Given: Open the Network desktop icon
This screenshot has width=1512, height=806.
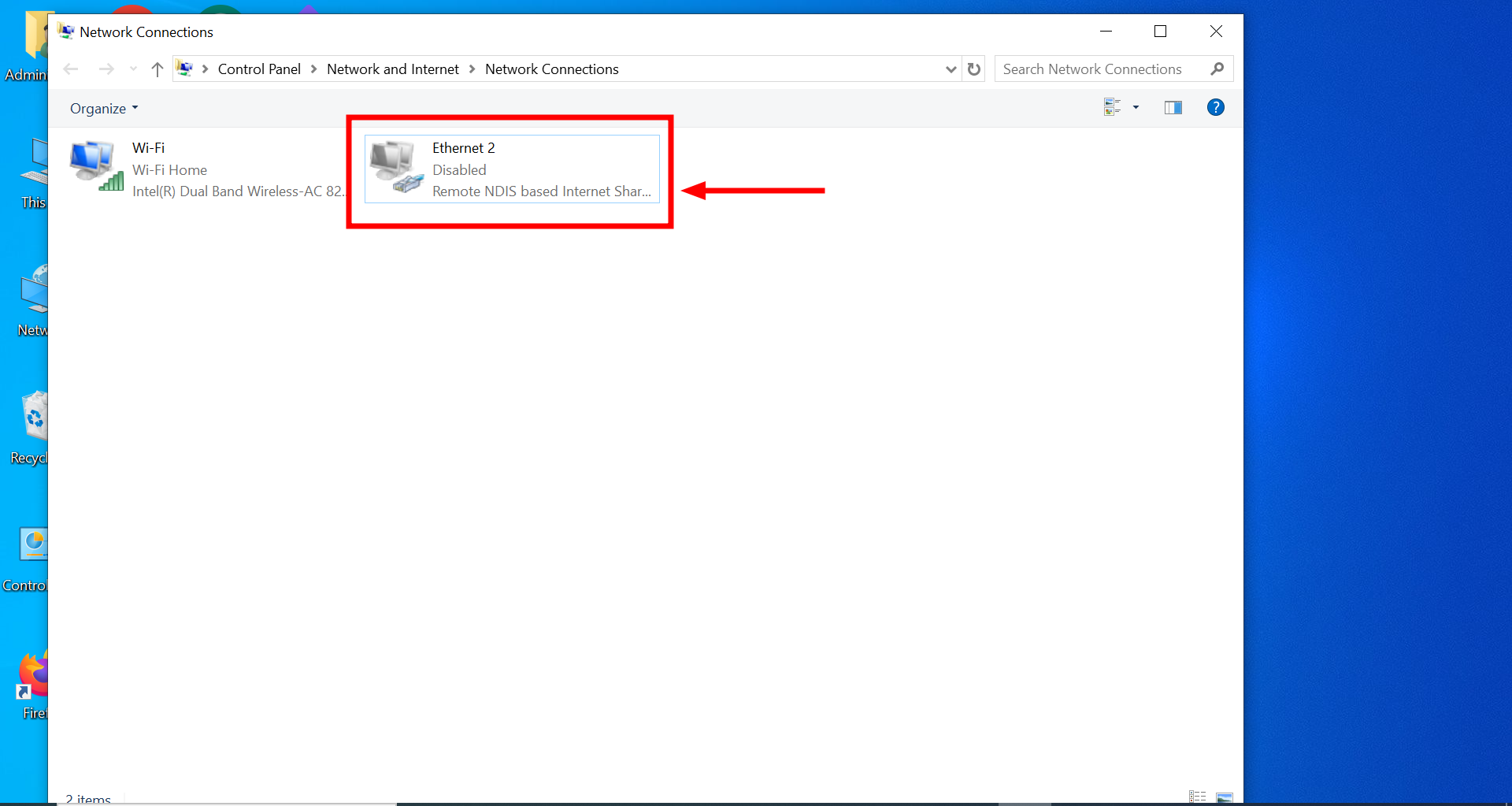Looking at the screenshot, I should click(32, 288).
